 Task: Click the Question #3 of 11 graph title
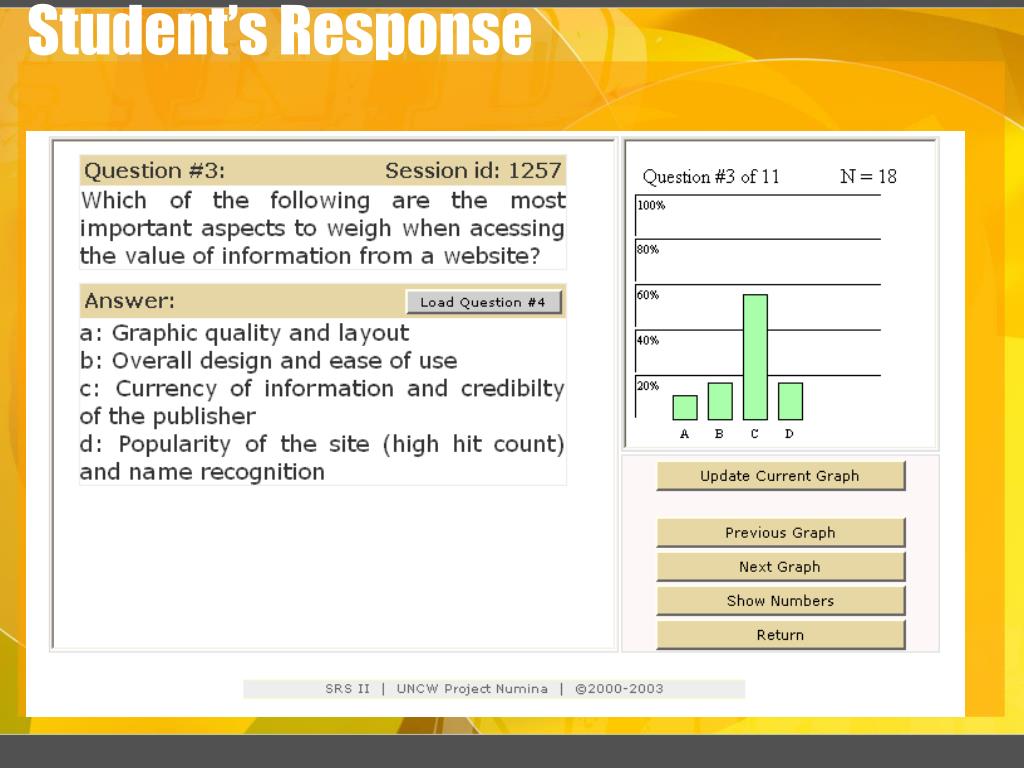711,176
